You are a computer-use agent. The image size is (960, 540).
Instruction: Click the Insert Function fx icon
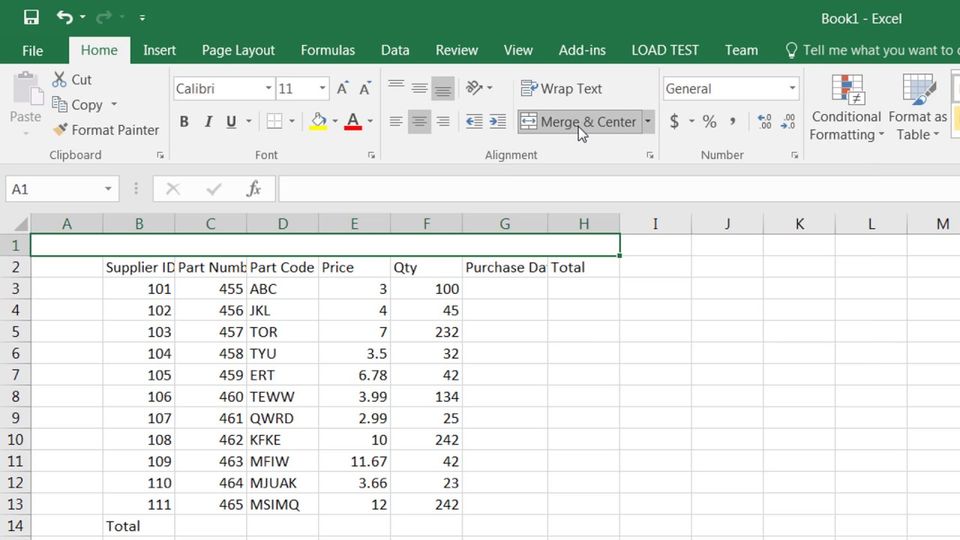254,189
